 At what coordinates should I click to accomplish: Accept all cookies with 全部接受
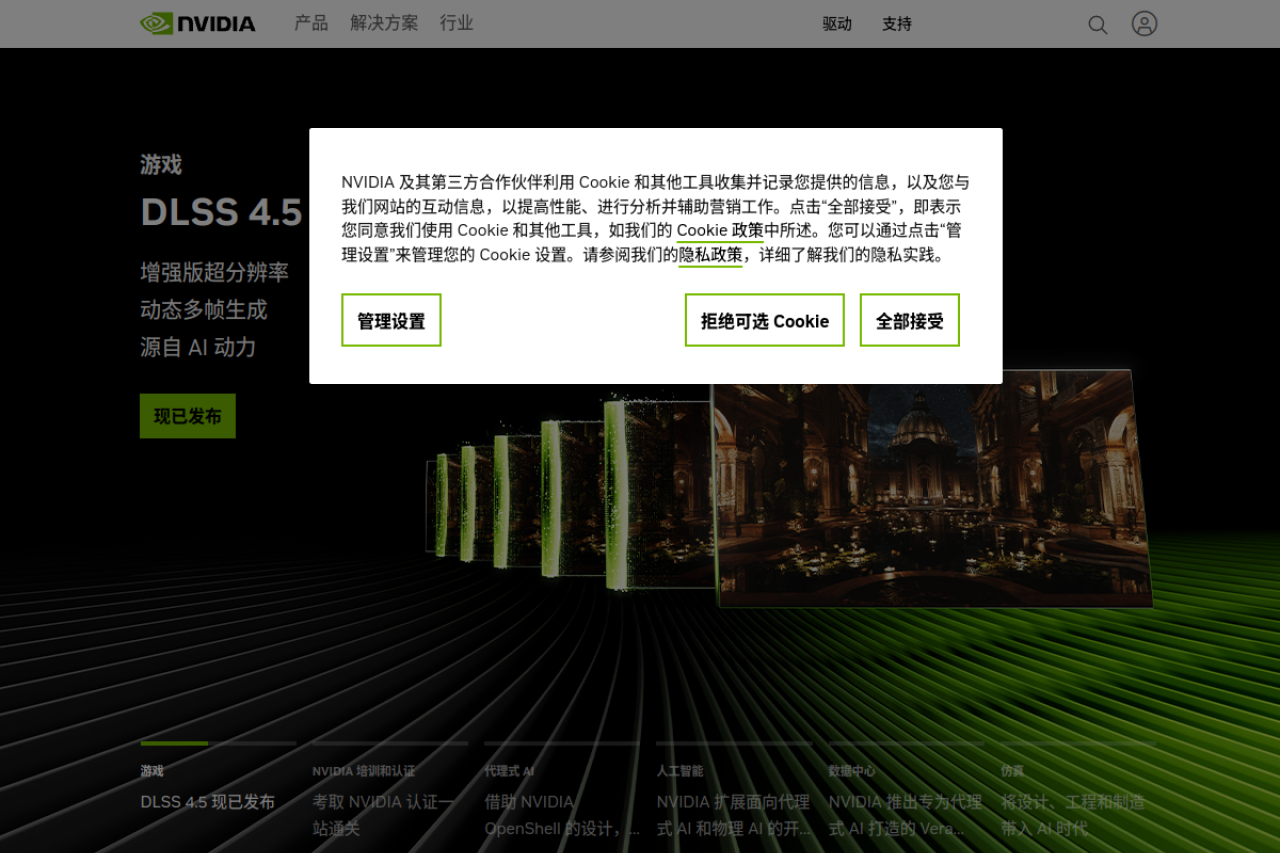[x=909, y=320]
